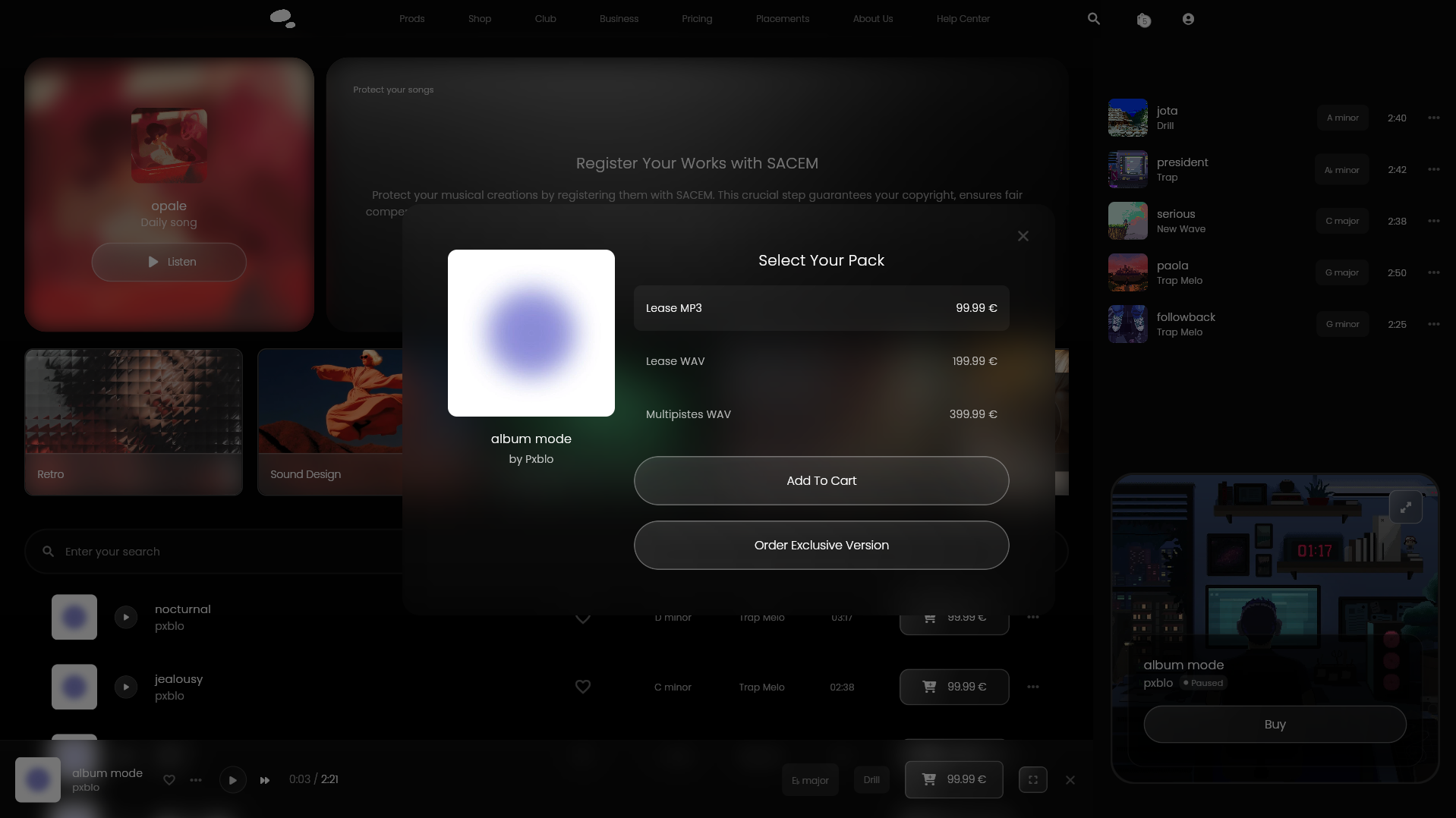1456x818 pixels.
Task: Open the Prods menu item
Action: pos(411,19)
